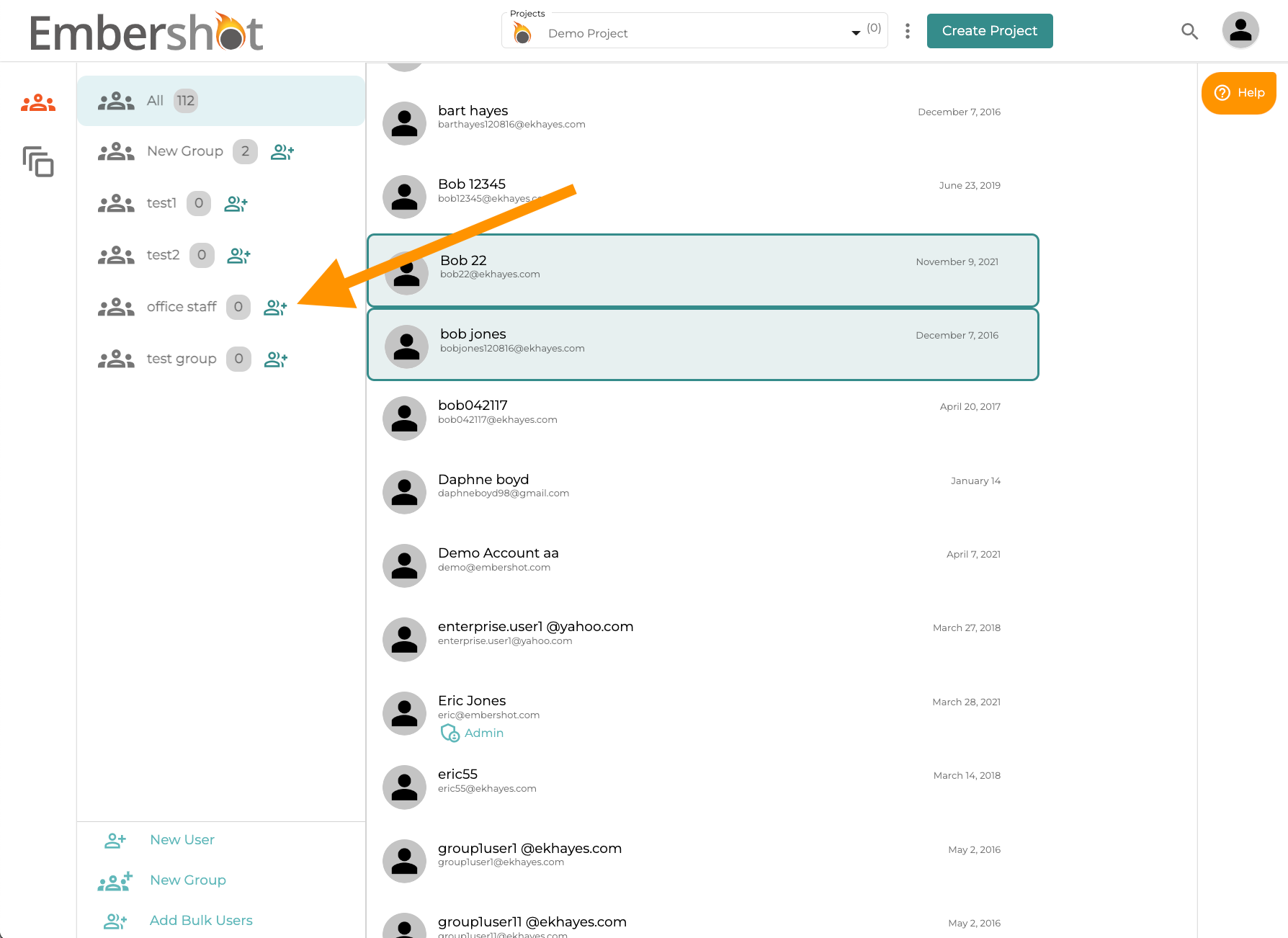Deselect the Bob 22 user row
The width and height of the screenshot is (1288, 938).
[x=703, y=270]
